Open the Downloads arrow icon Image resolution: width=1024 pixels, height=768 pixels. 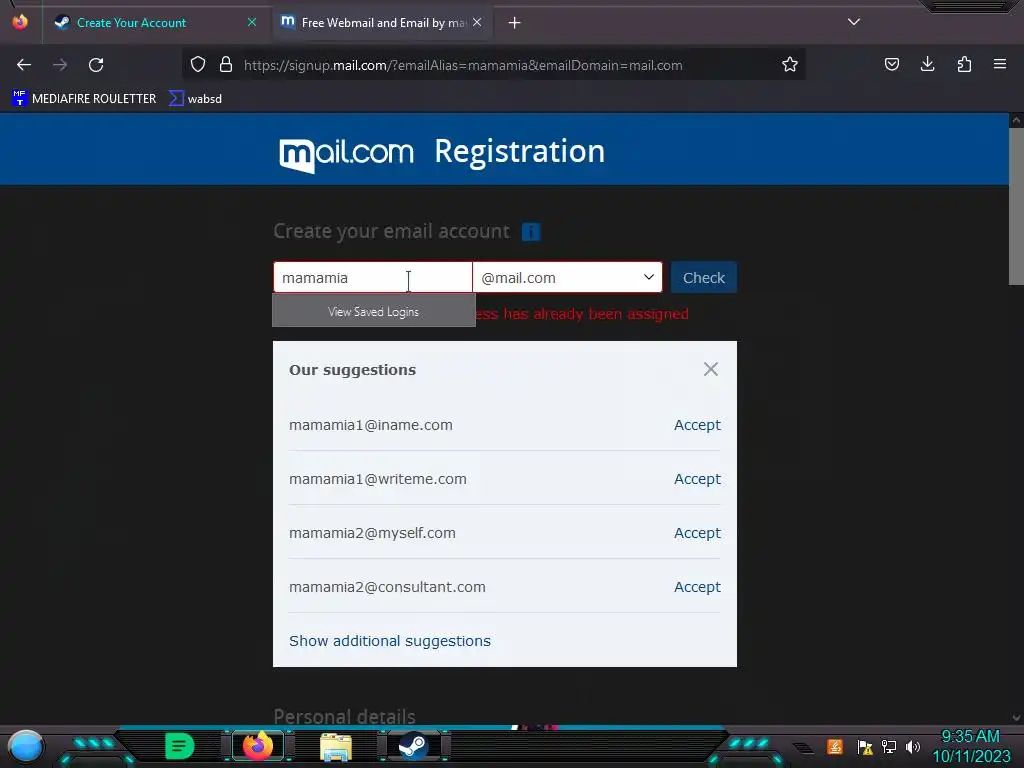click(927, 65)
